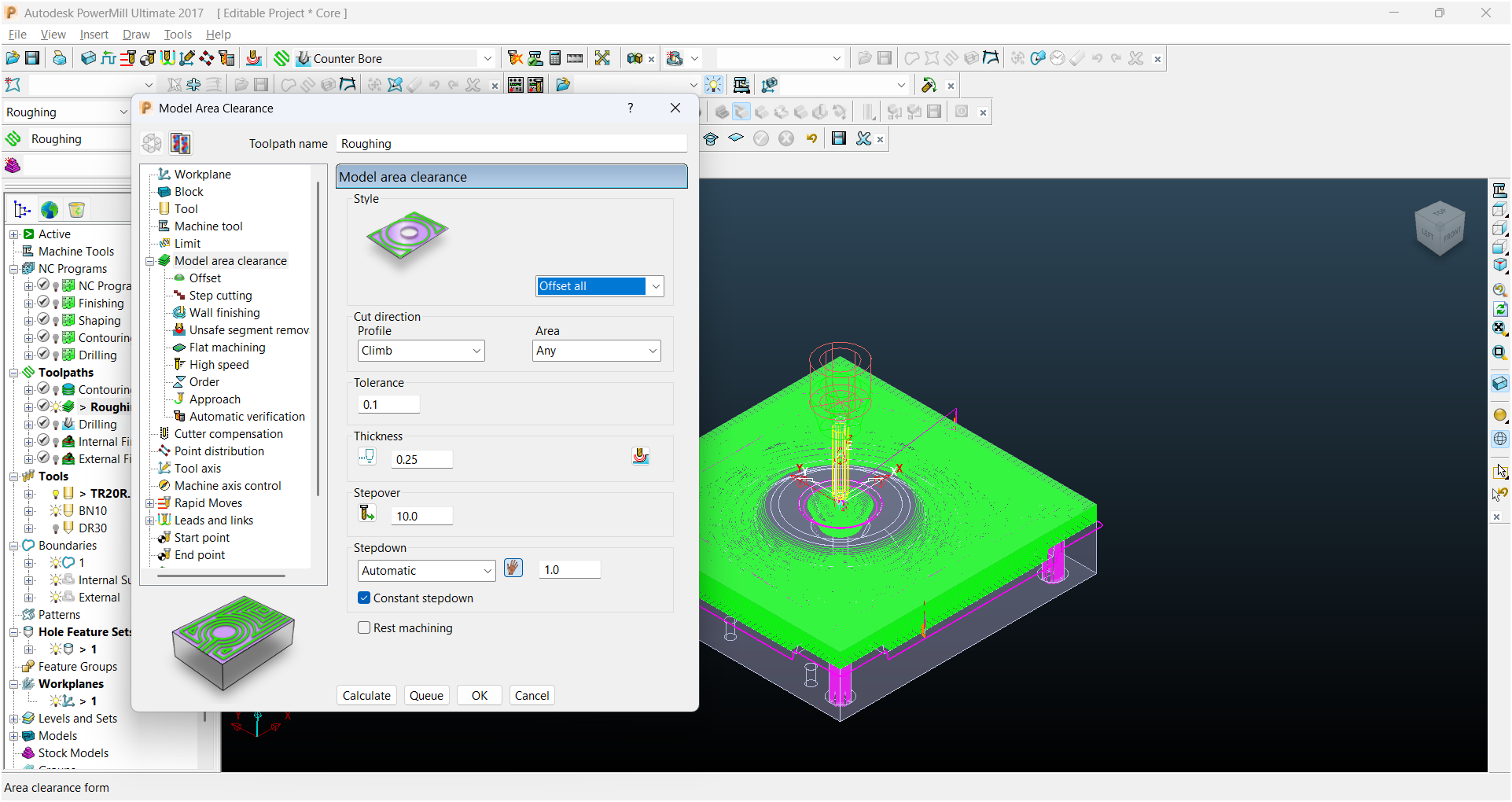The width and height of the screenshot is (1512, 802).
Task: Click the Toolpath name input field
Action: [512, 143]
